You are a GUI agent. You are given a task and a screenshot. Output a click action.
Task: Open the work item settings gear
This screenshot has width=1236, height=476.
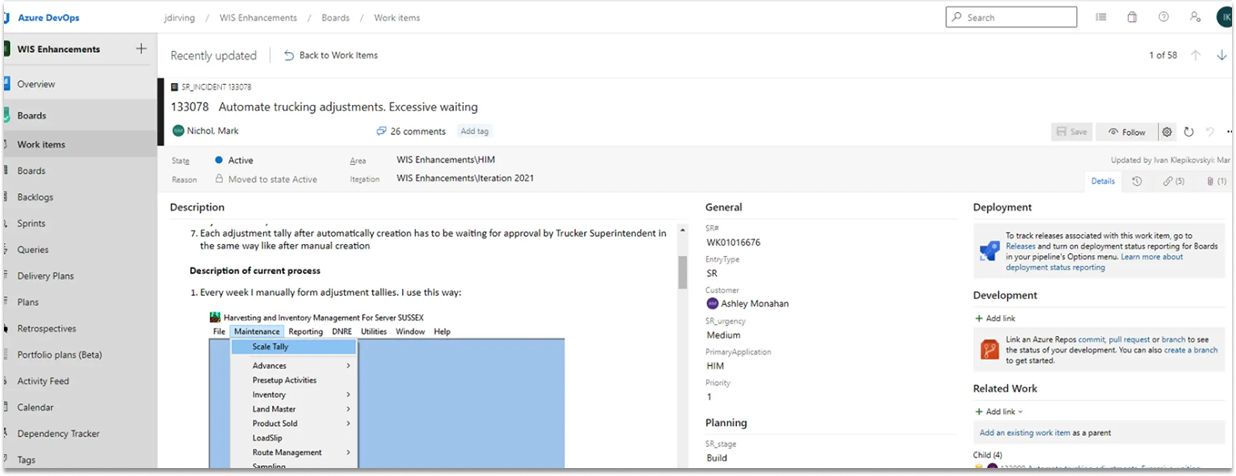(x=1166, y=132)
